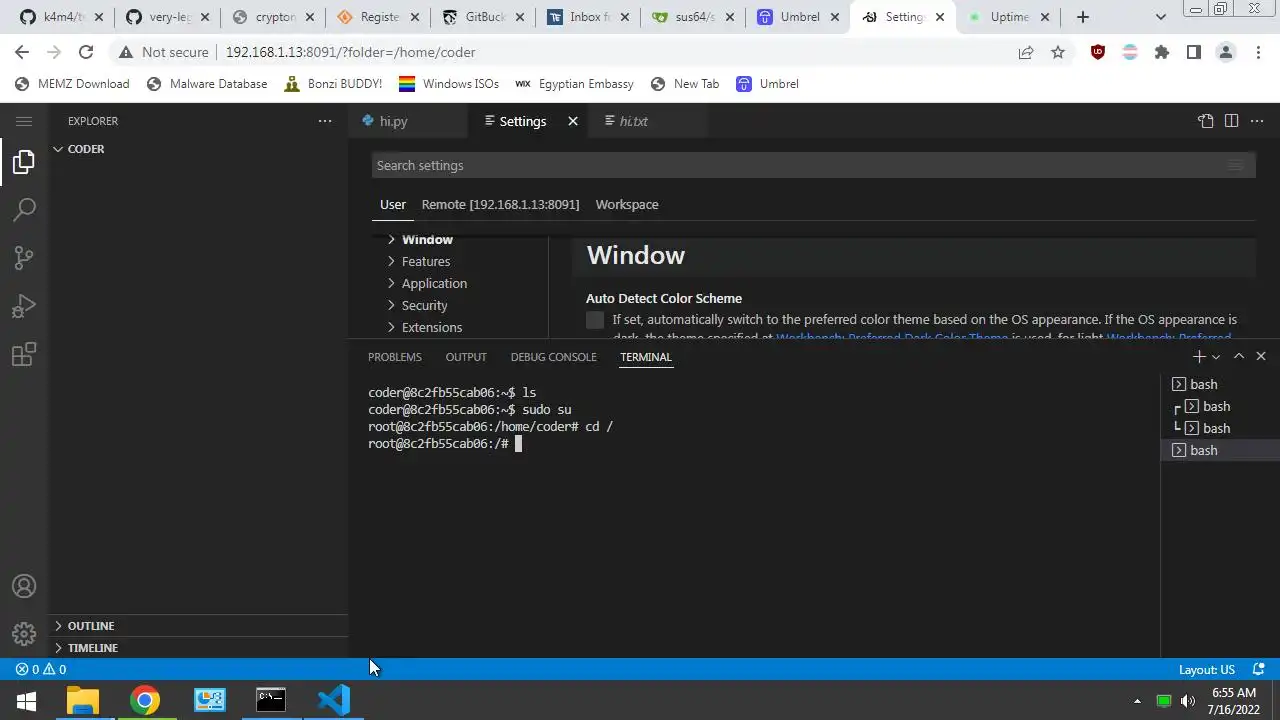Open Malware Database bookmark
Viewport: 1280px width, 720px height.
click(x=207, y=84)
